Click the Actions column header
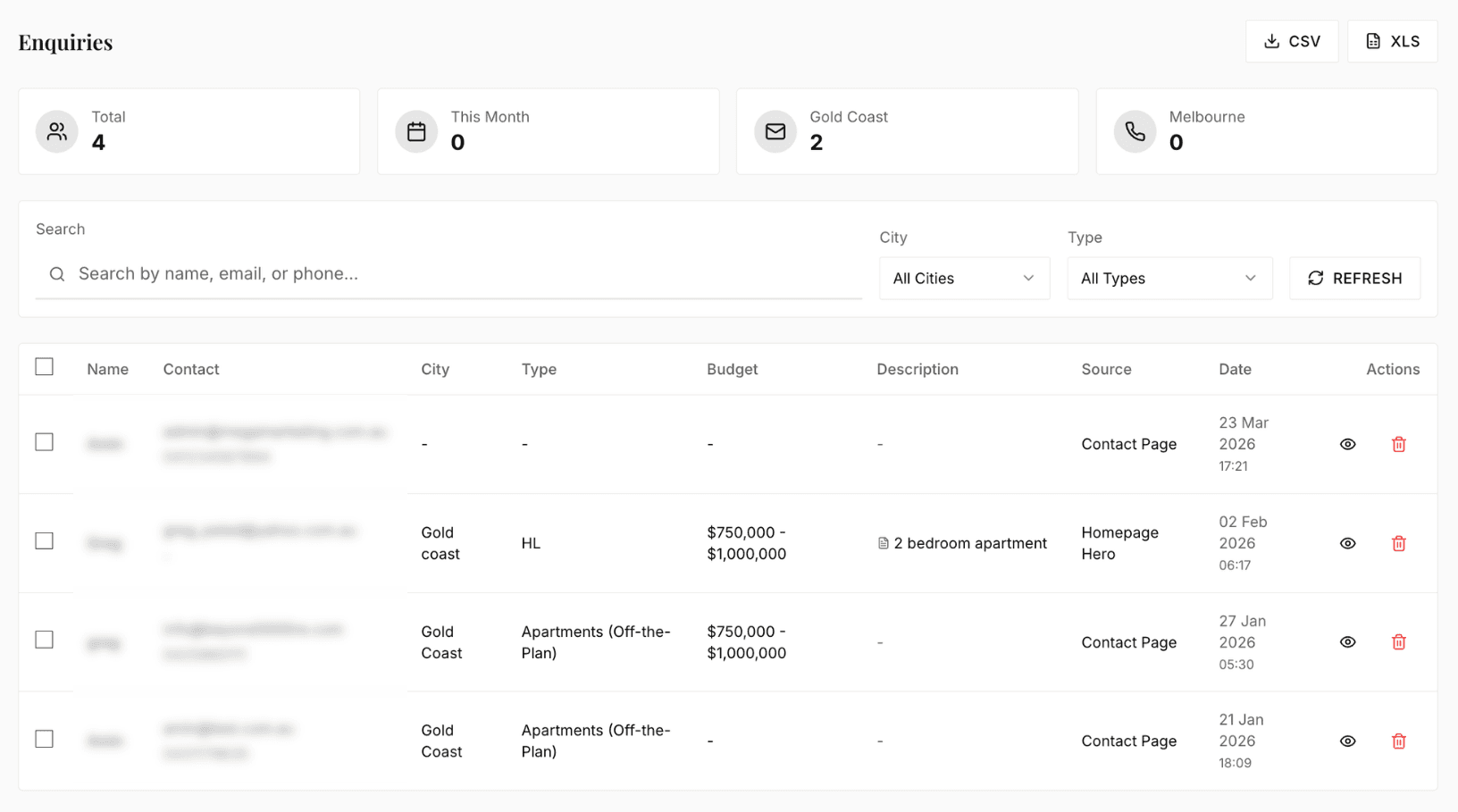This screenshot has height=812, width=1458. (x=1393, y=369)
